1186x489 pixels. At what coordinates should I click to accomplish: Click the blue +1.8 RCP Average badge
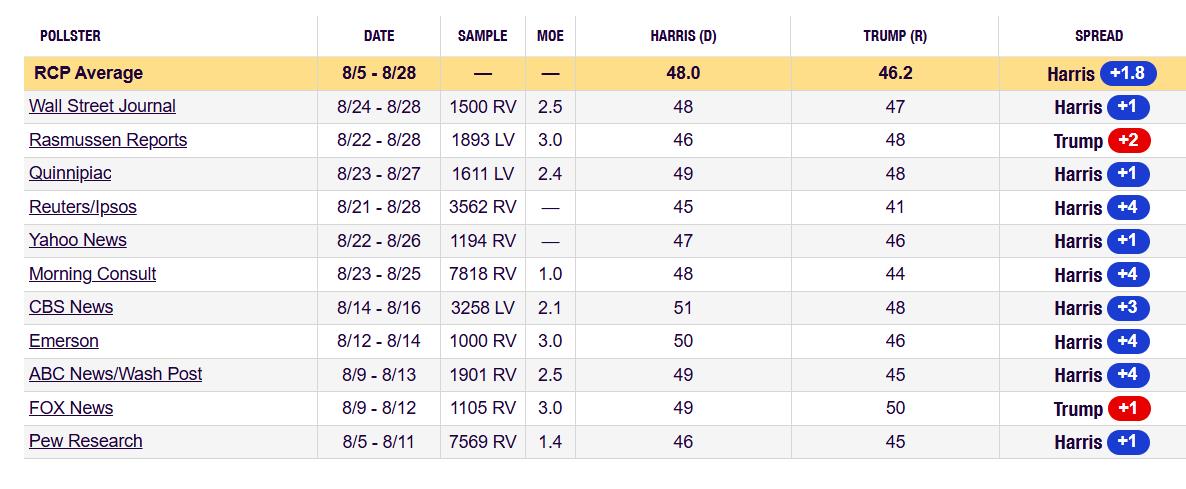pos(1129,73)
